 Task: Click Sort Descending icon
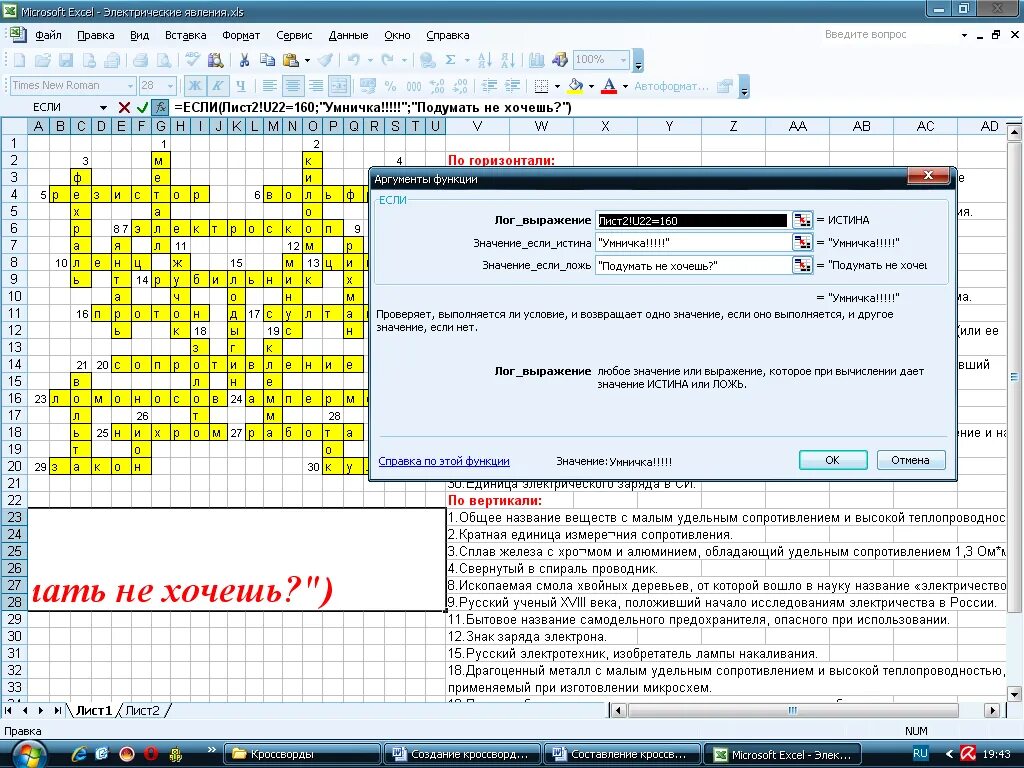[x=508, y=60]
